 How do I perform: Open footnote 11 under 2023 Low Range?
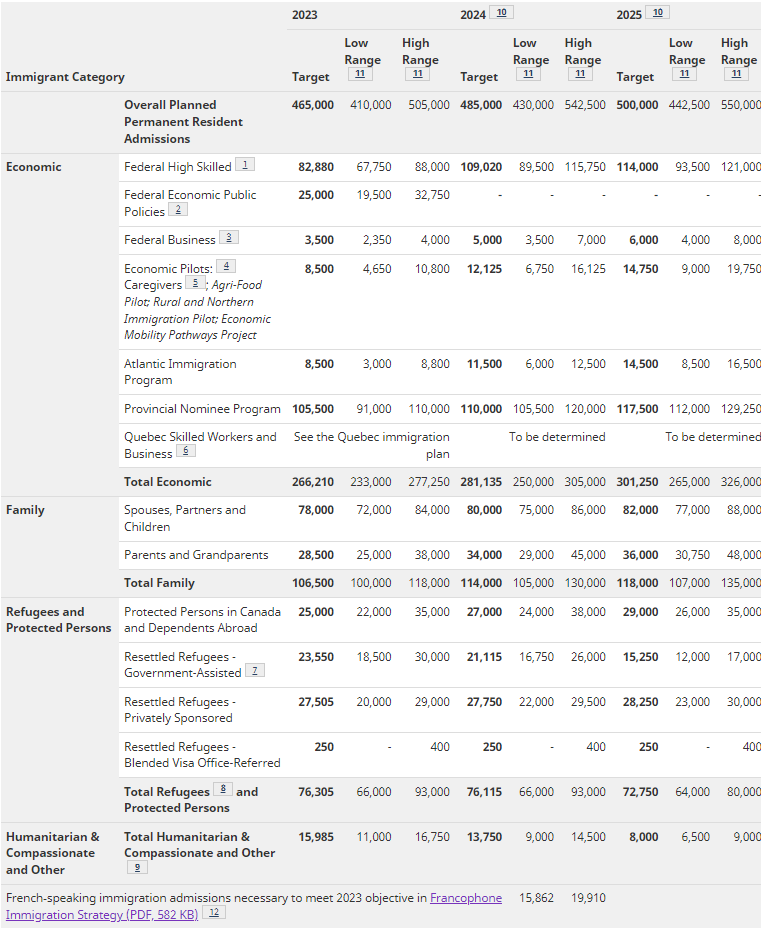click(x=360, y=74)
